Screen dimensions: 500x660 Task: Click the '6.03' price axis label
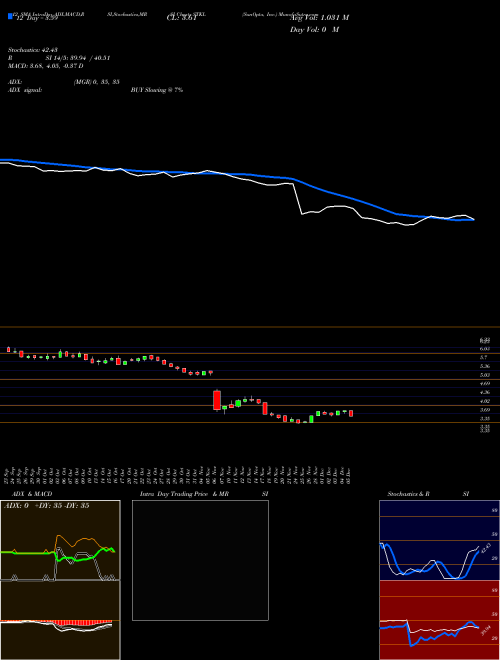click(x=485, y=349)
